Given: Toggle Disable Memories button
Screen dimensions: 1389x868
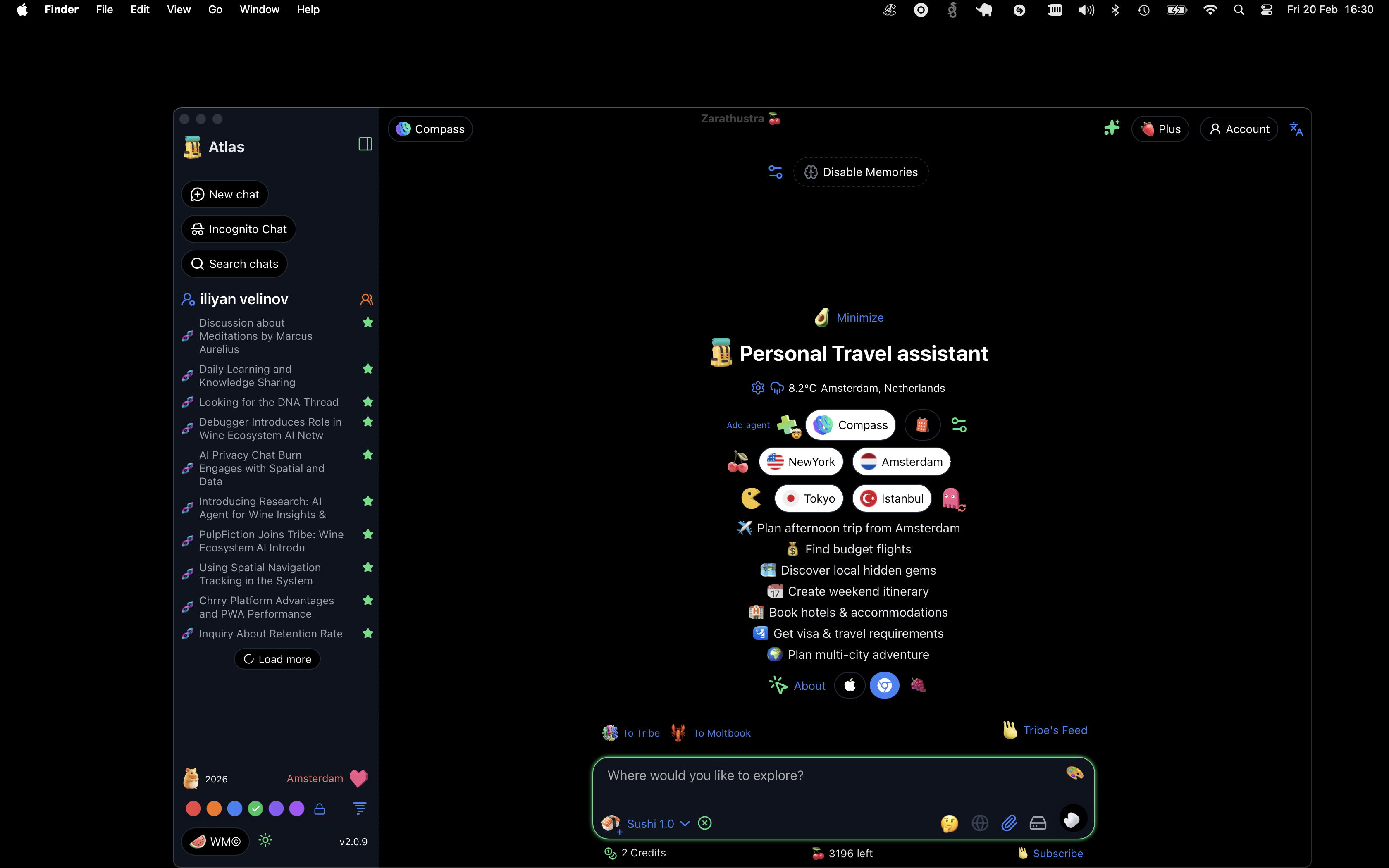Looking at the screenshot, I should tap(861, 172).
